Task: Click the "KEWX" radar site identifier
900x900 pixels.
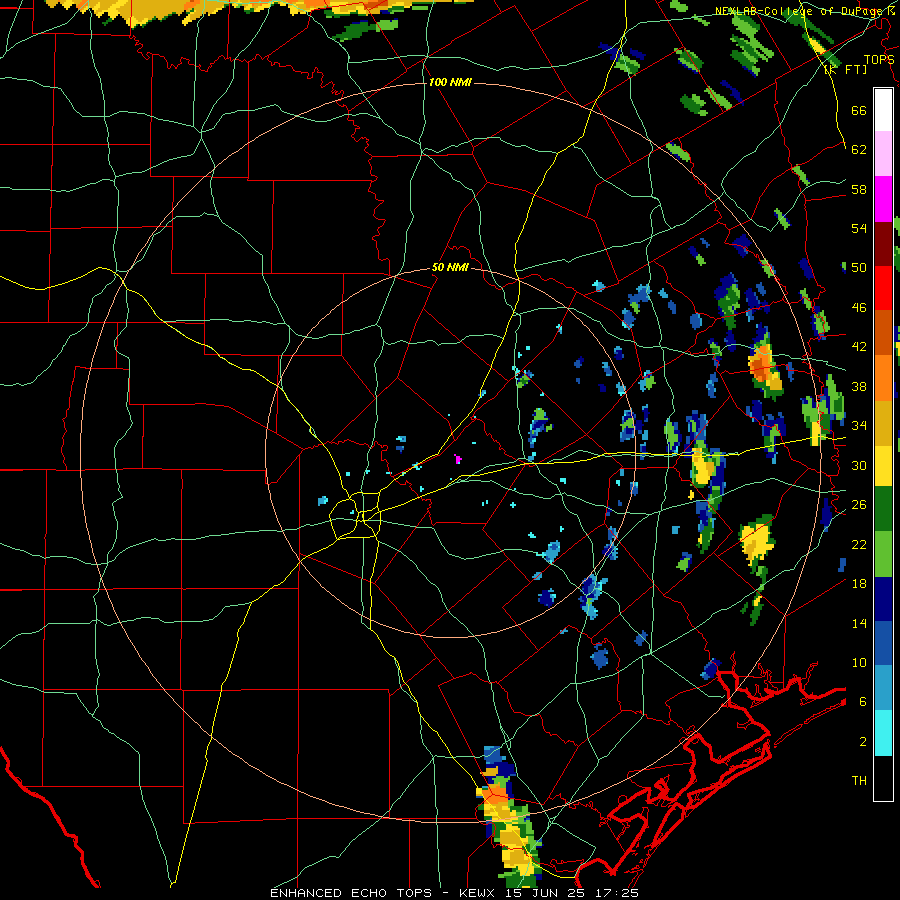Action: pyautogui.click(x=476, y=893)
